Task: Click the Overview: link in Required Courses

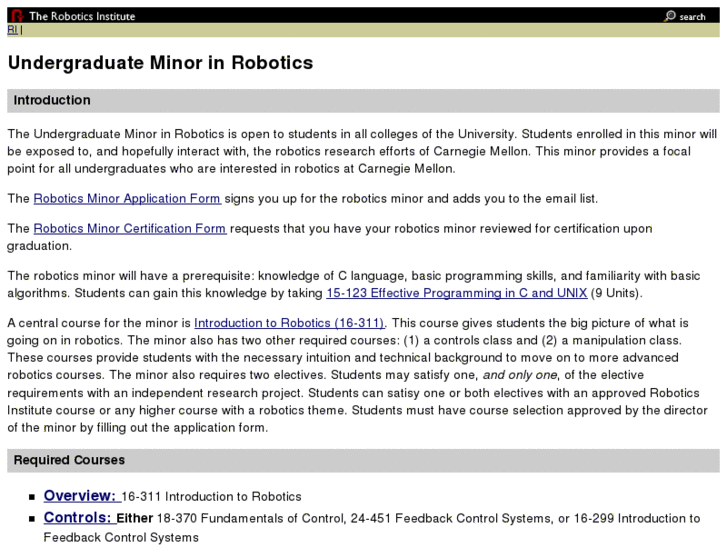Action: [82, 496]
